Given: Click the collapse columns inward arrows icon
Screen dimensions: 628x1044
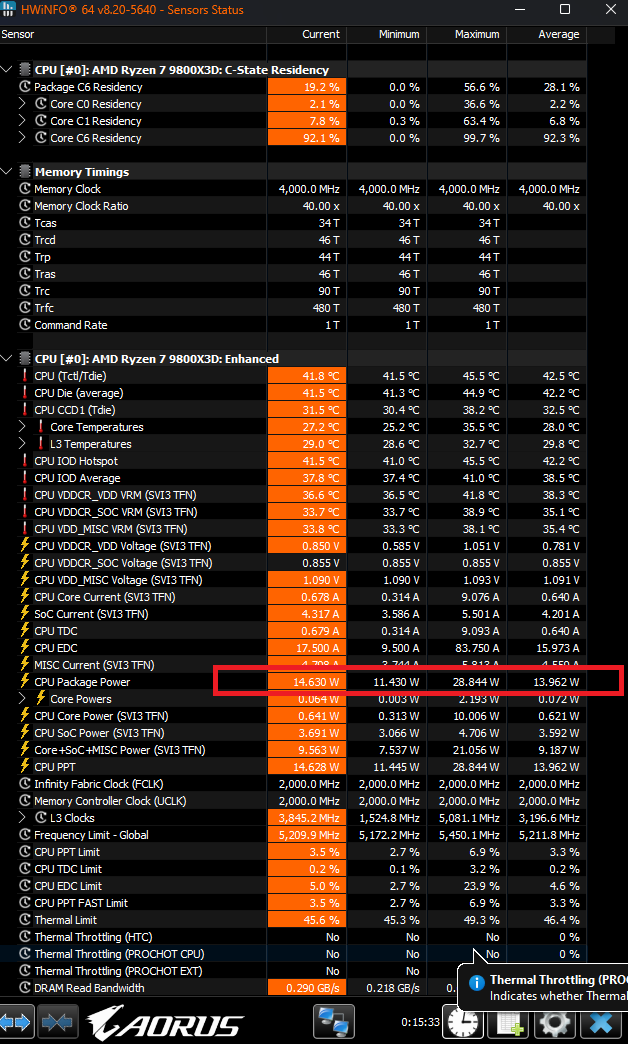Looking at the screenshot, I should [58, 1023].
